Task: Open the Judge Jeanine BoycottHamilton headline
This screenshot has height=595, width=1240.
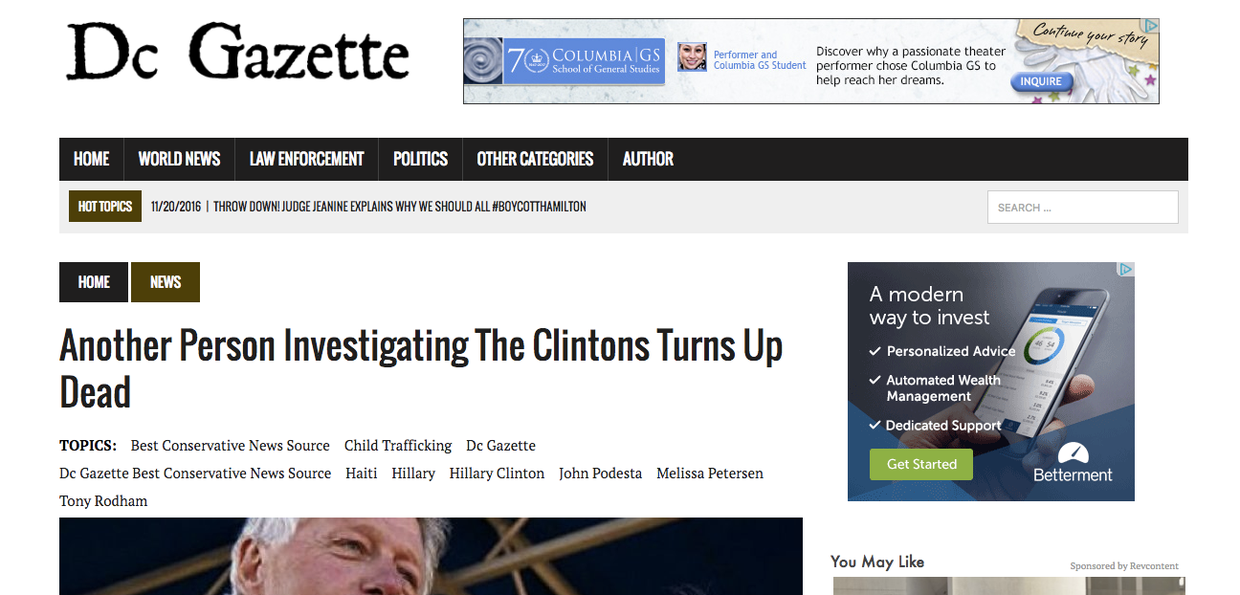Action: pyautogui.click(x=400, y=206)
